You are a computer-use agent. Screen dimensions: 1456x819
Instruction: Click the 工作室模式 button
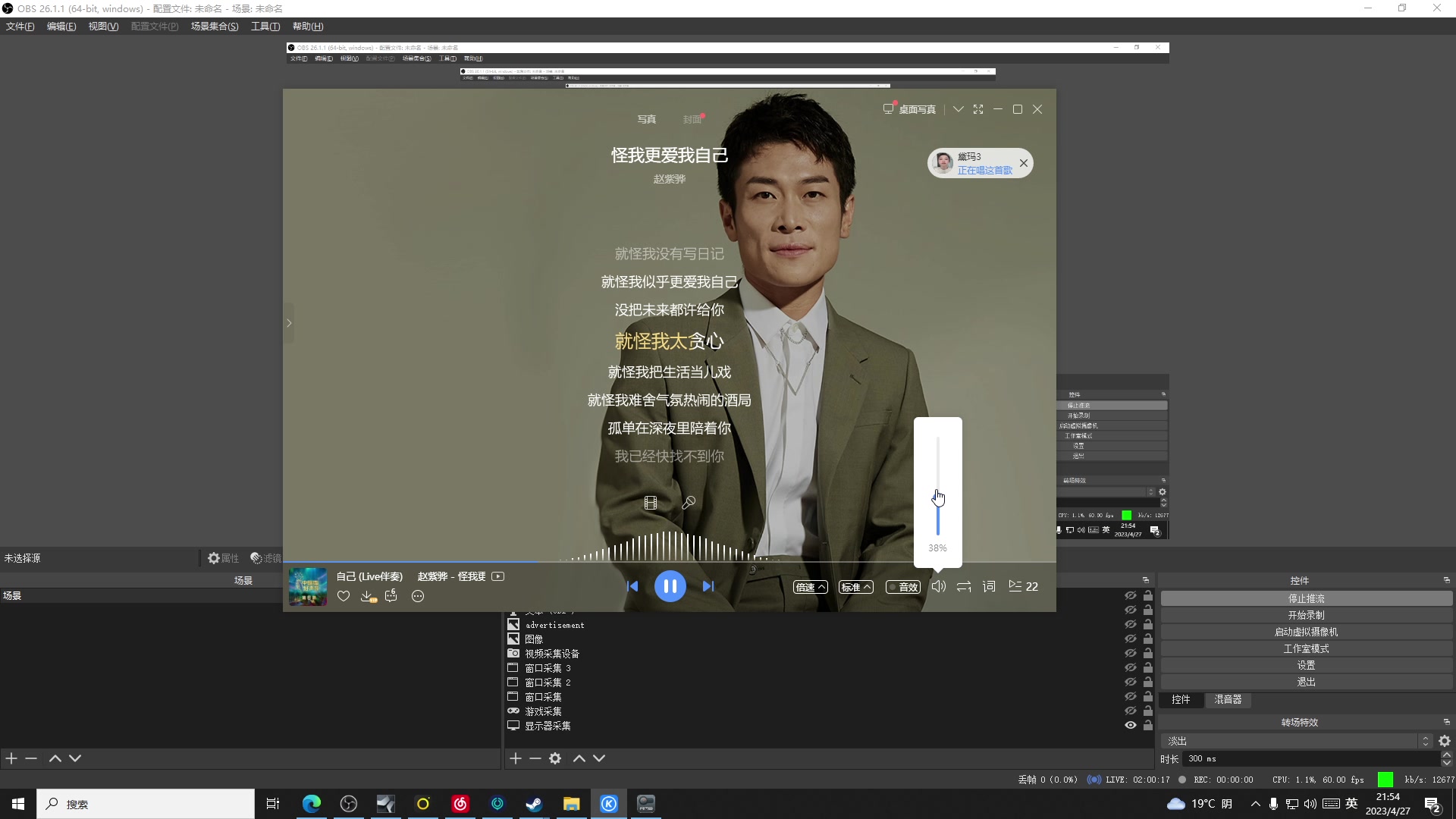(x=1306, y=648)
